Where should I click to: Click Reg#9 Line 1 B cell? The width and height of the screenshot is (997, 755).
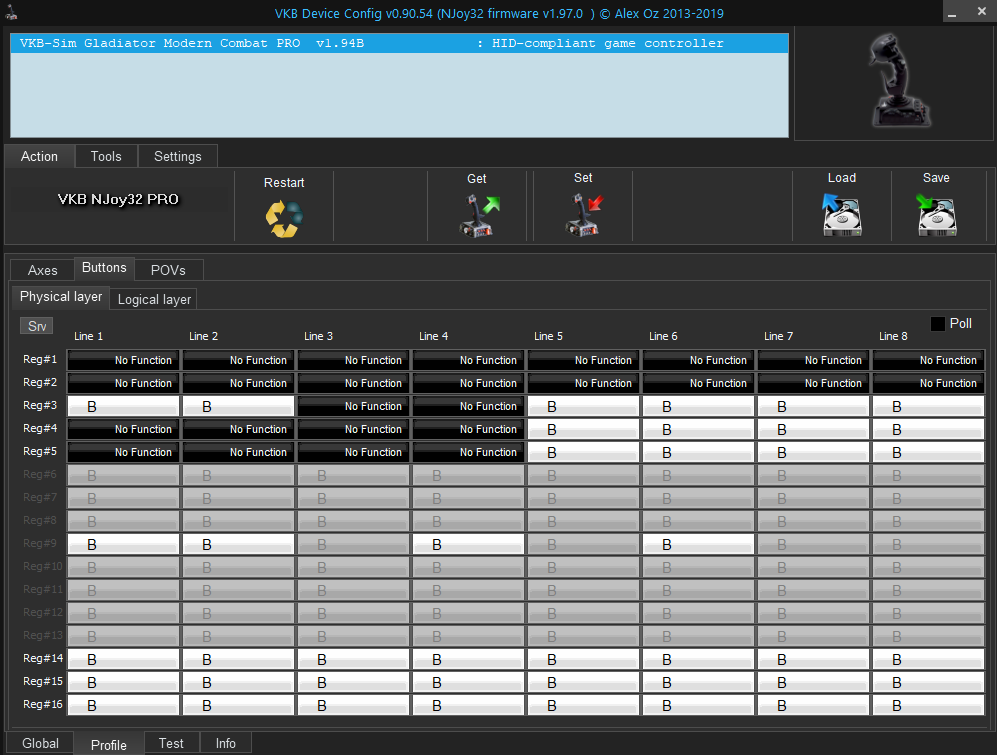tap(123, 544)
